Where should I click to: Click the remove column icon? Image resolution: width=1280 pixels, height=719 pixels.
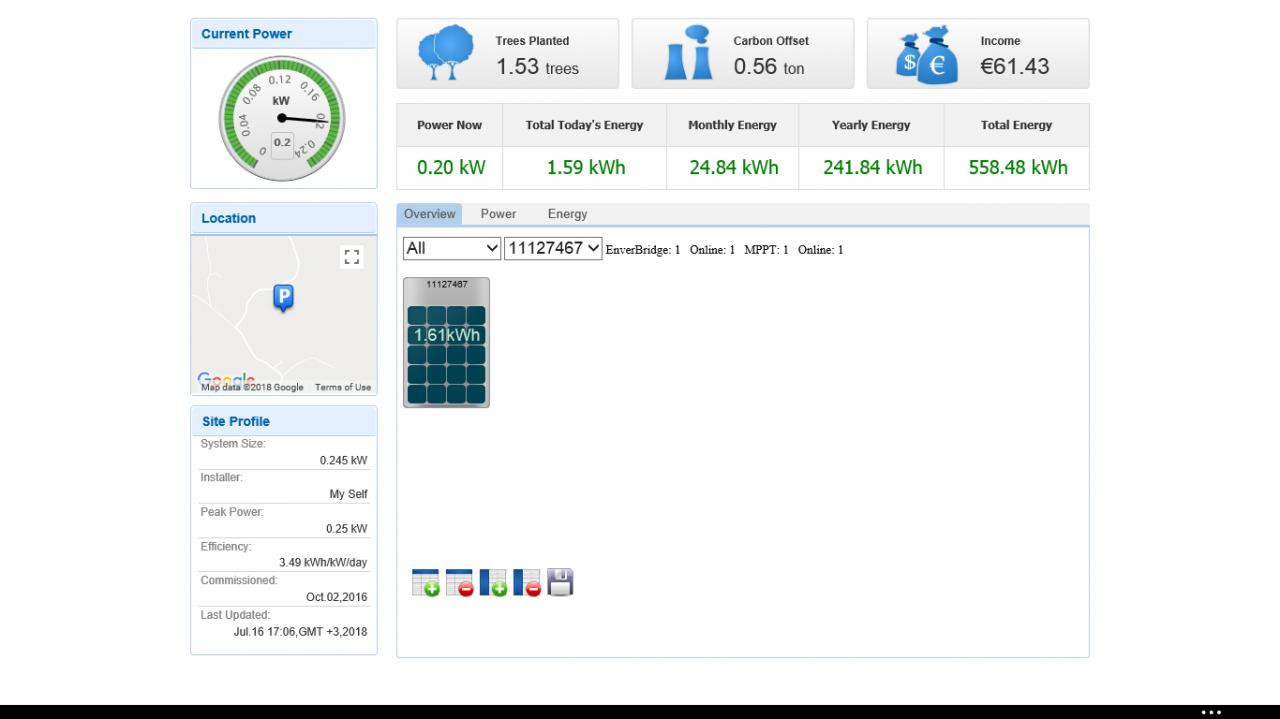point(527,583)
